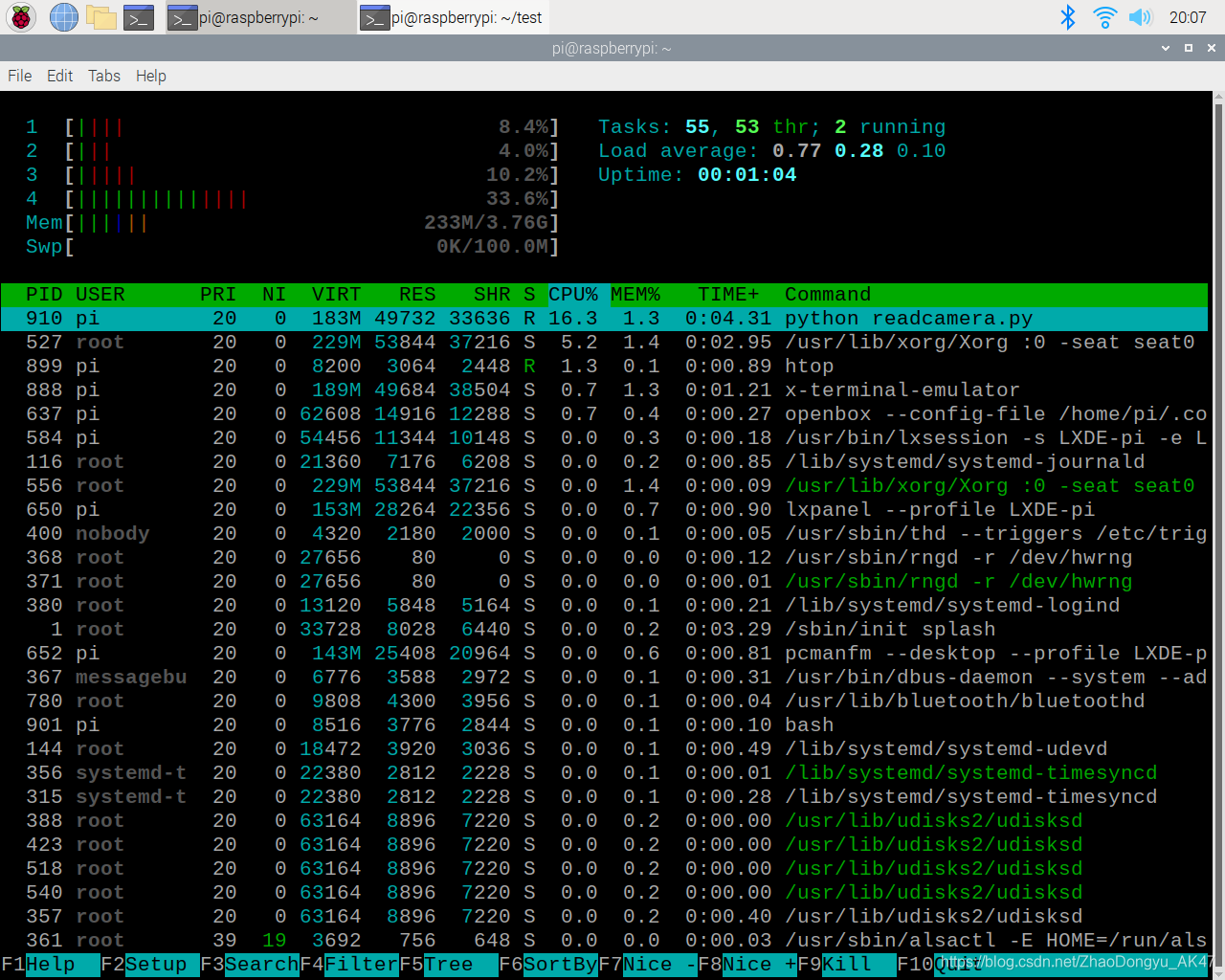The image size is (1225, 980).
Task: Select the systemd-journald process row
Action: (604, 462)
